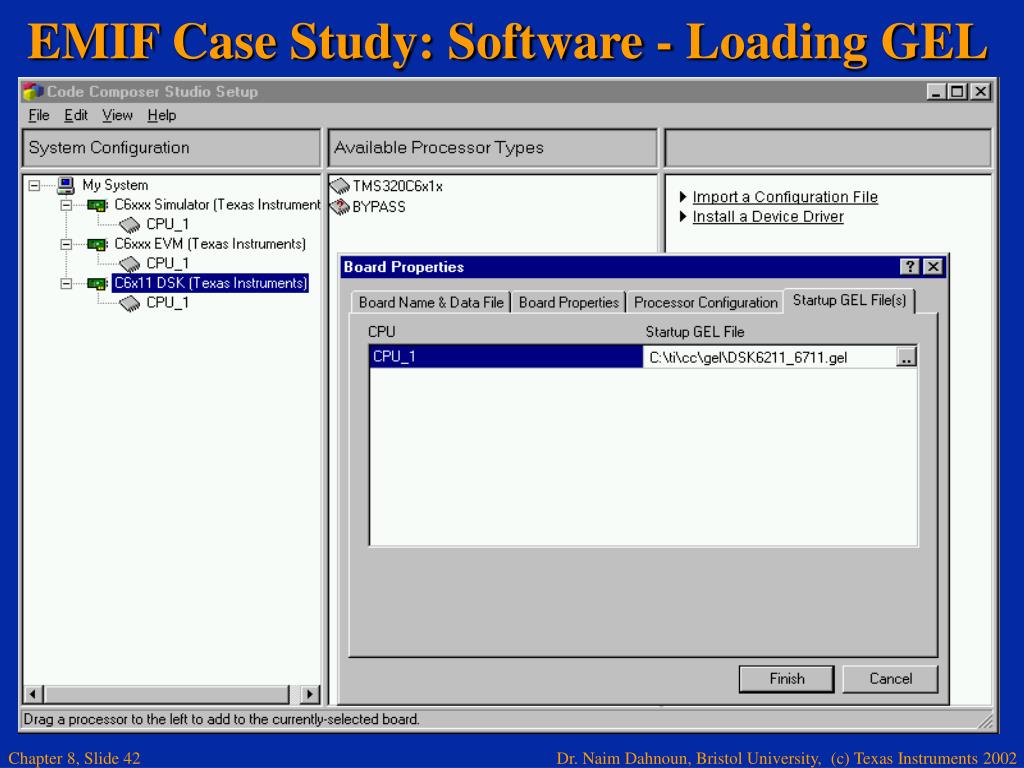Switch to the Processor Configuration tab
Screen dimensions: 1024x768
click(705, 302)
